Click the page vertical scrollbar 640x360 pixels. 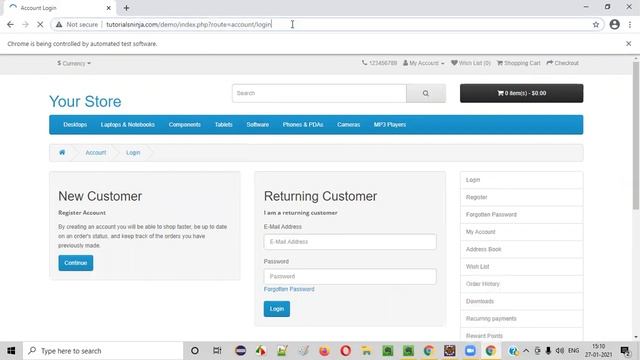pyautogui.click(x=636, y=135)
